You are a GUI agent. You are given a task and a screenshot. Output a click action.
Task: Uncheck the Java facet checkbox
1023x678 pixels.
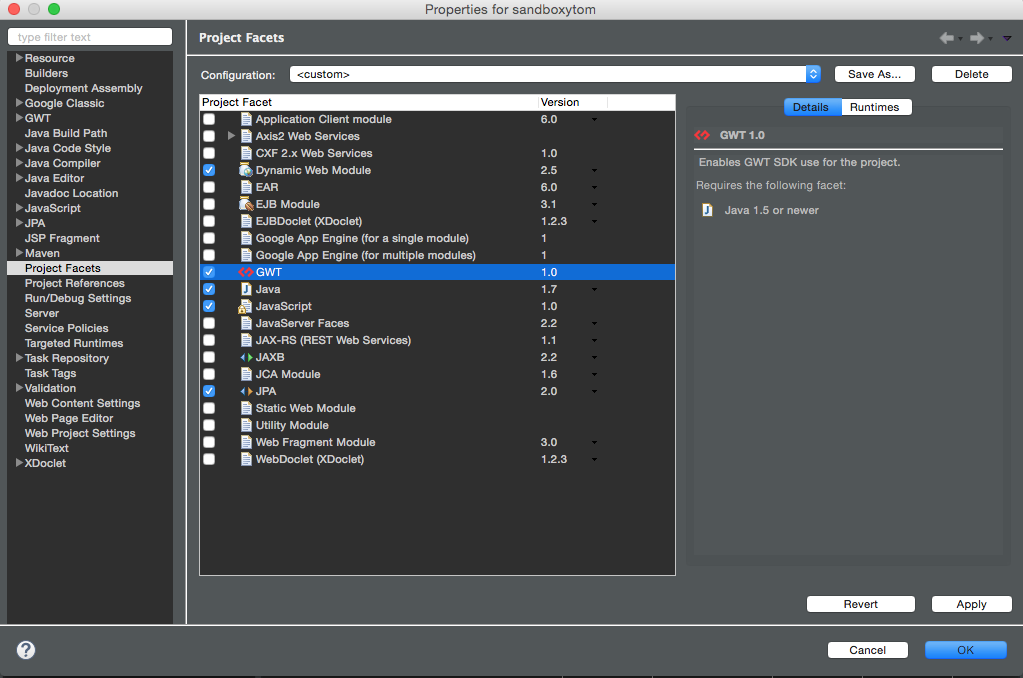coord(209,289)
